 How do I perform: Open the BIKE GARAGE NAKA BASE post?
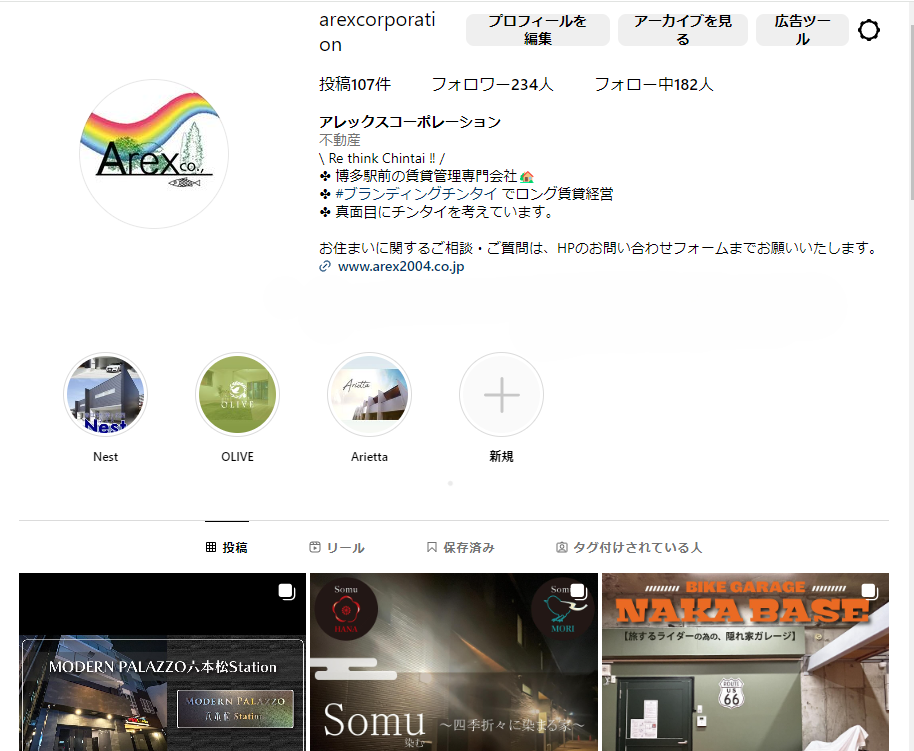(746, 662)
